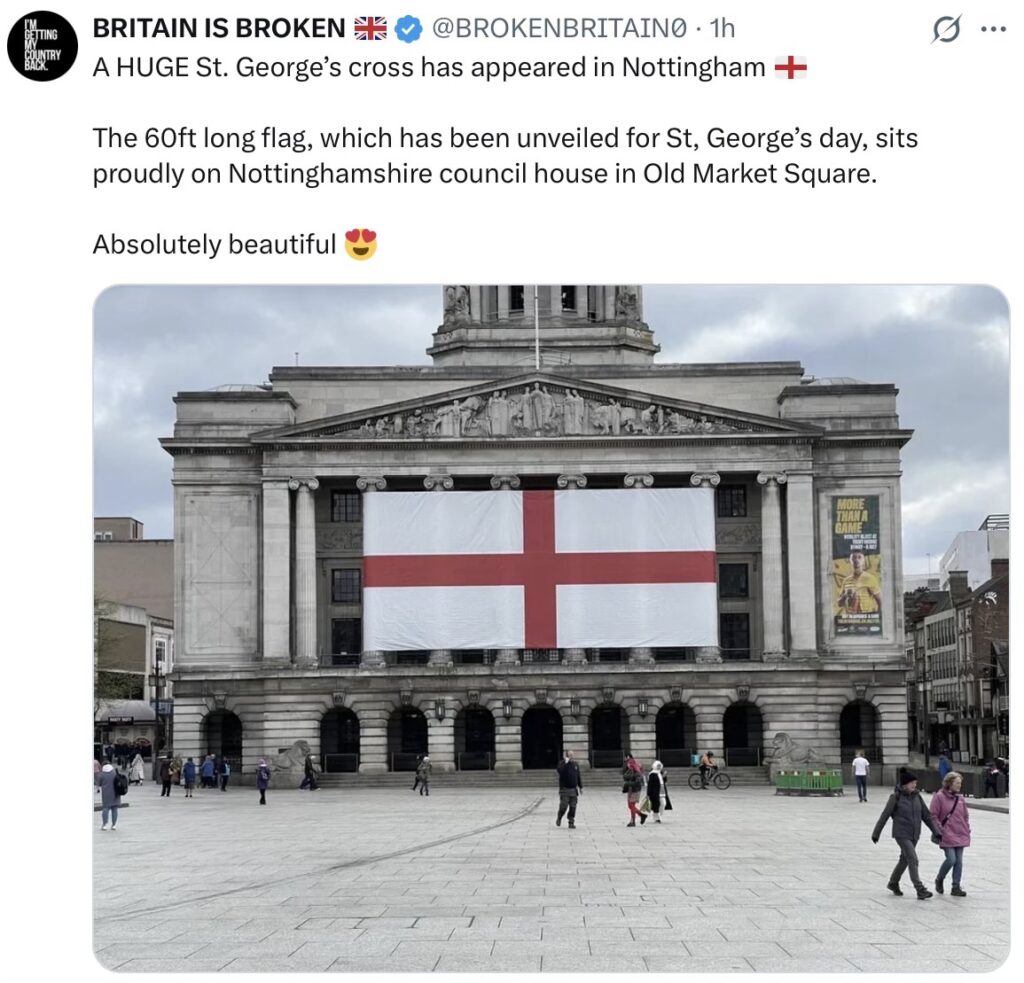The width and height of the screenshot is (1024, 983).
Task: Click the More Than A Game banner
Action: tap(857, 566)
